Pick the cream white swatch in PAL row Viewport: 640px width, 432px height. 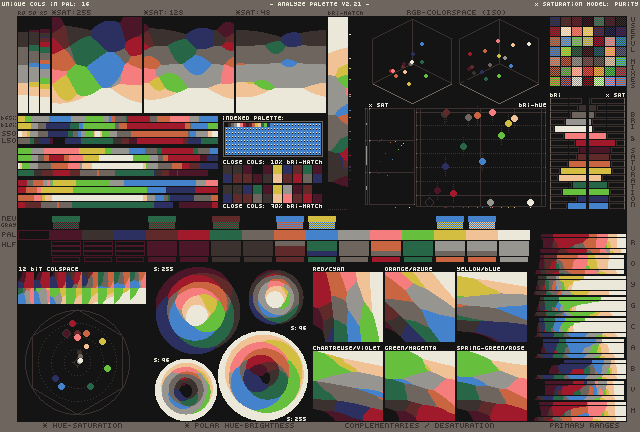513,235
